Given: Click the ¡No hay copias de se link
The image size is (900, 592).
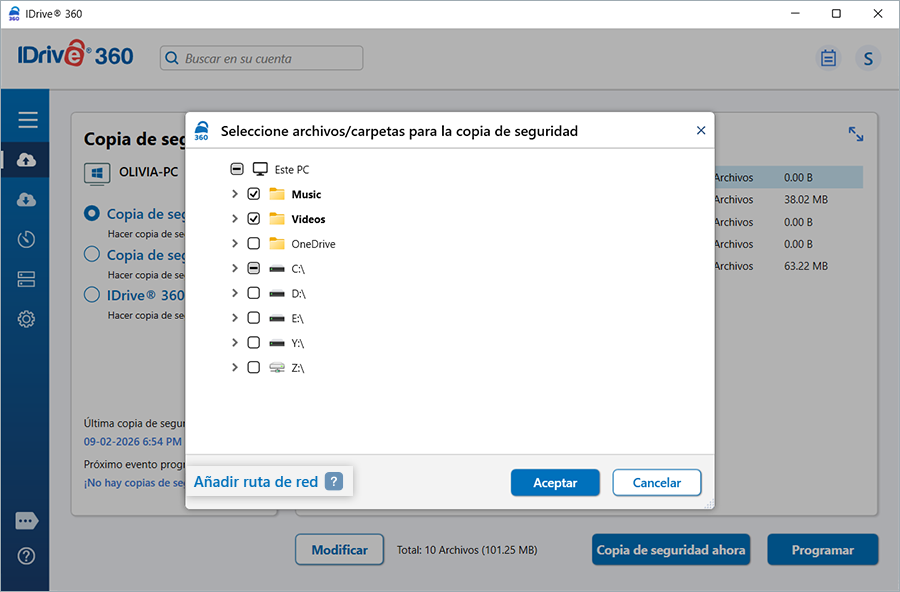Looking at the screenshot, I should coord(134,483).
